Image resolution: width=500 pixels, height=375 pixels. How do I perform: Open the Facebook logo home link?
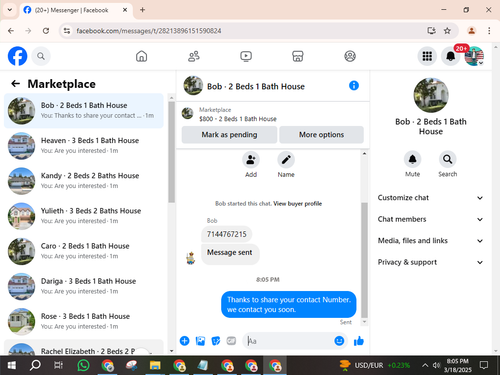(x=17, y=56)
